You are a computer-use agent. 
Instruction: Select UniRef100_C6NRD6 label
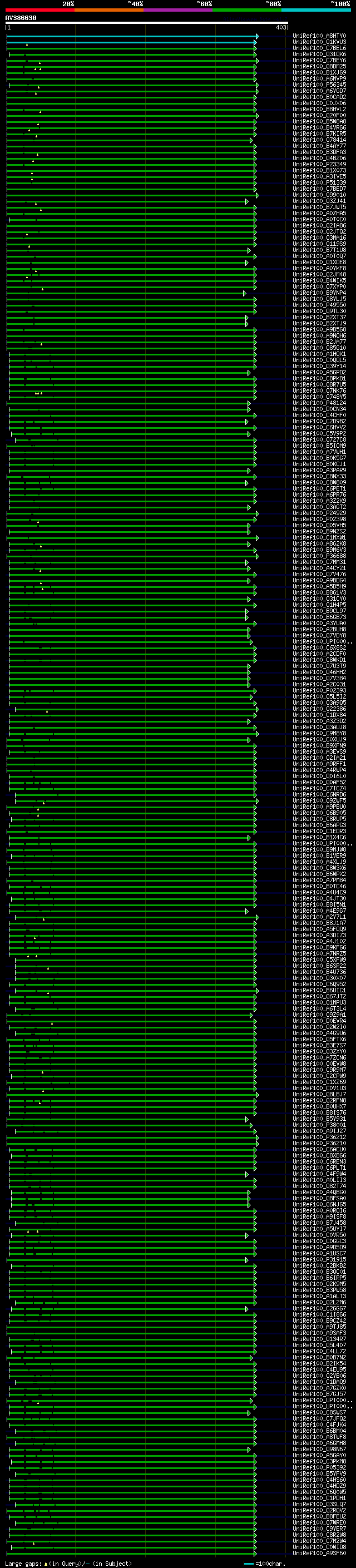tap(319, 794)
